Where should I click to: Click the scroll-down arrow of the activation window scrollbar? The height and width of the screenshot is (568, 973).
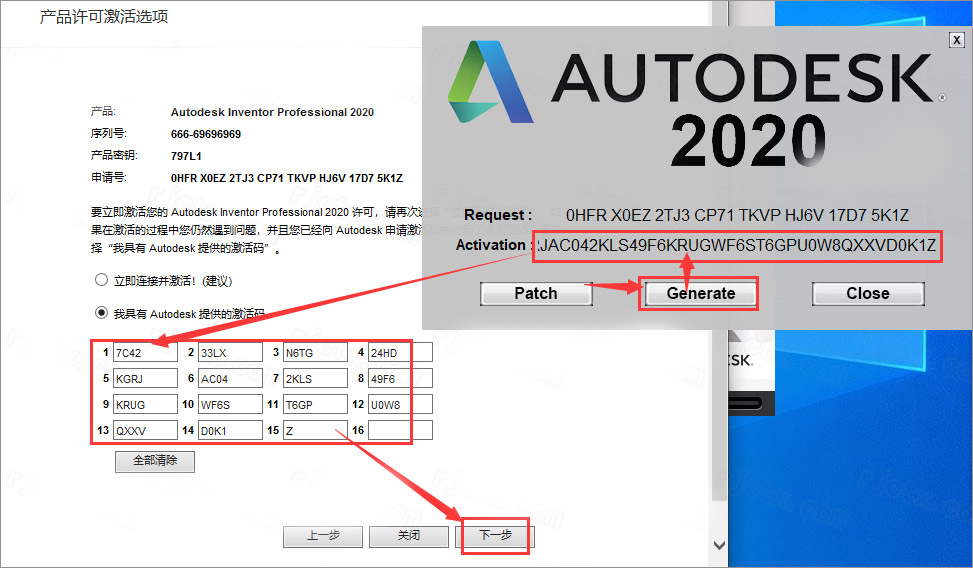(x=719, y=546)
